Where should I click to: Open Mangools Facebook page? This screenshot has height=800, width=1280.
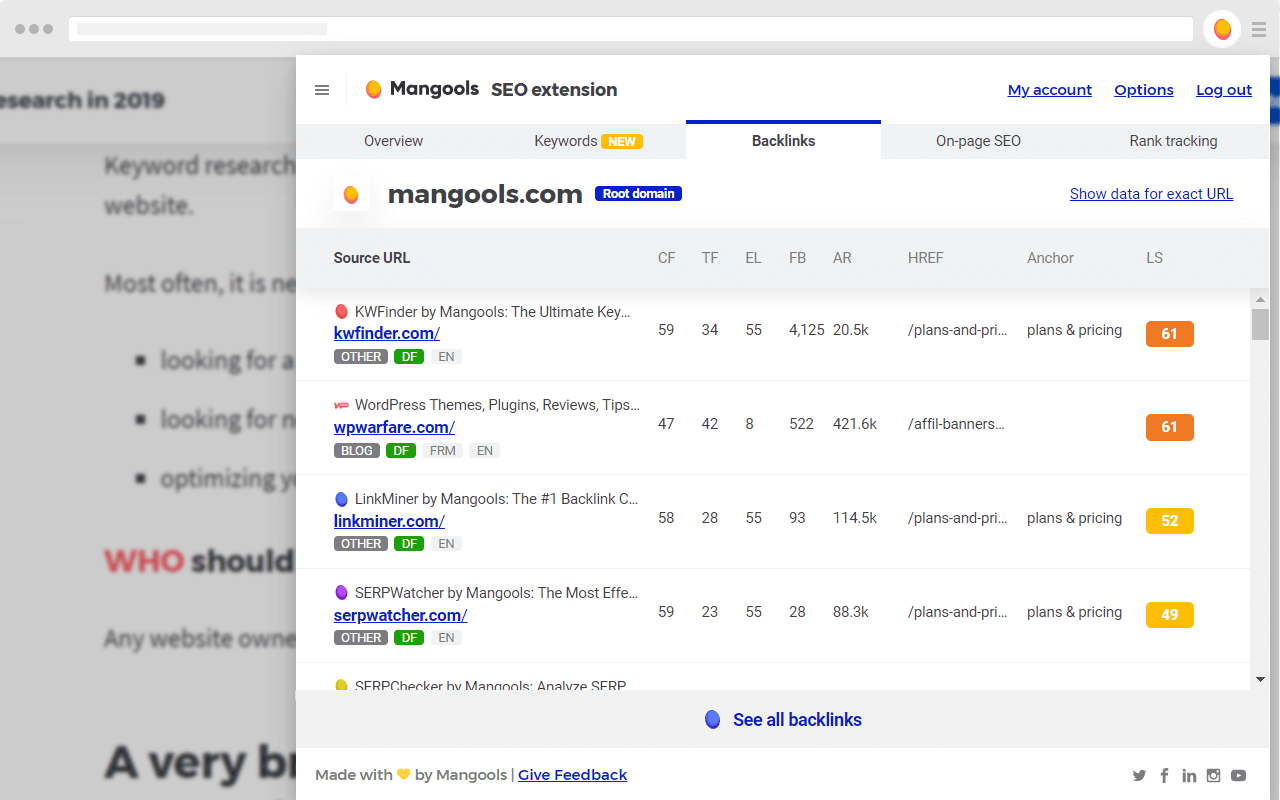coord(1164,775)
